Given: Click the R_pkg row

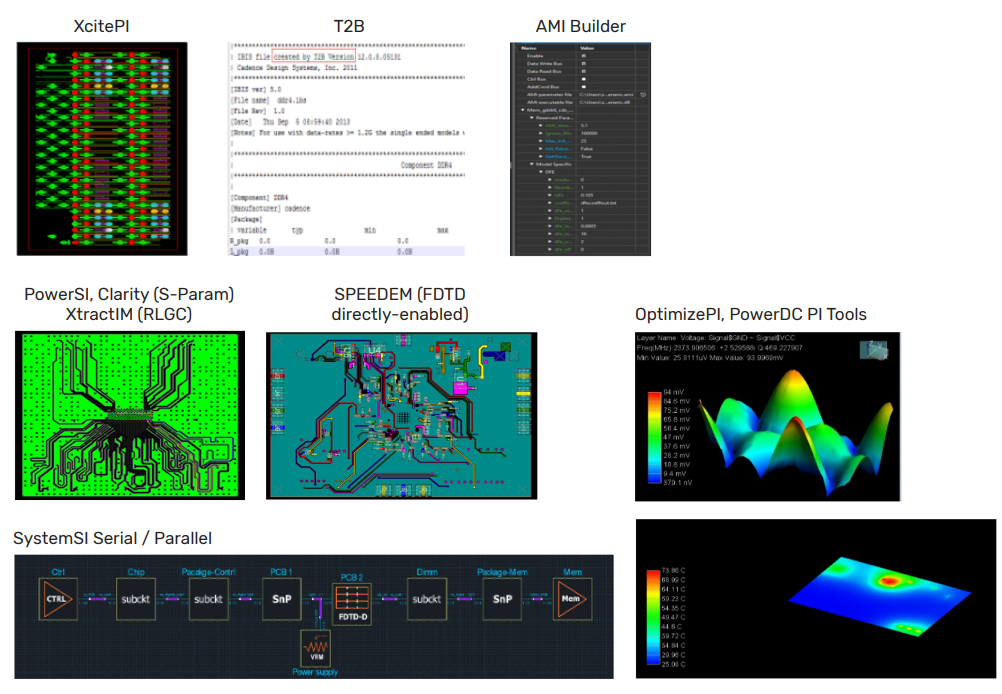Looking at the screenshot, I should click(347, 241).
